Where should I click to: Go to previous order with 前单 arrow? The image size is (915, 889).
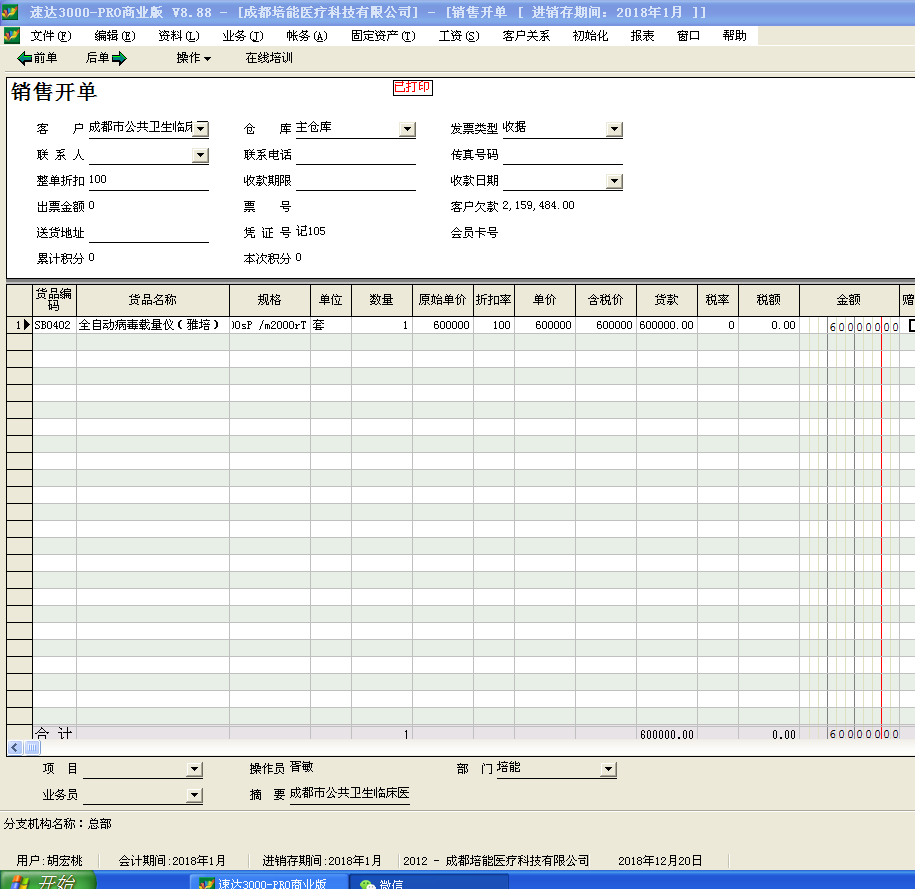click(x=38, y=58)
